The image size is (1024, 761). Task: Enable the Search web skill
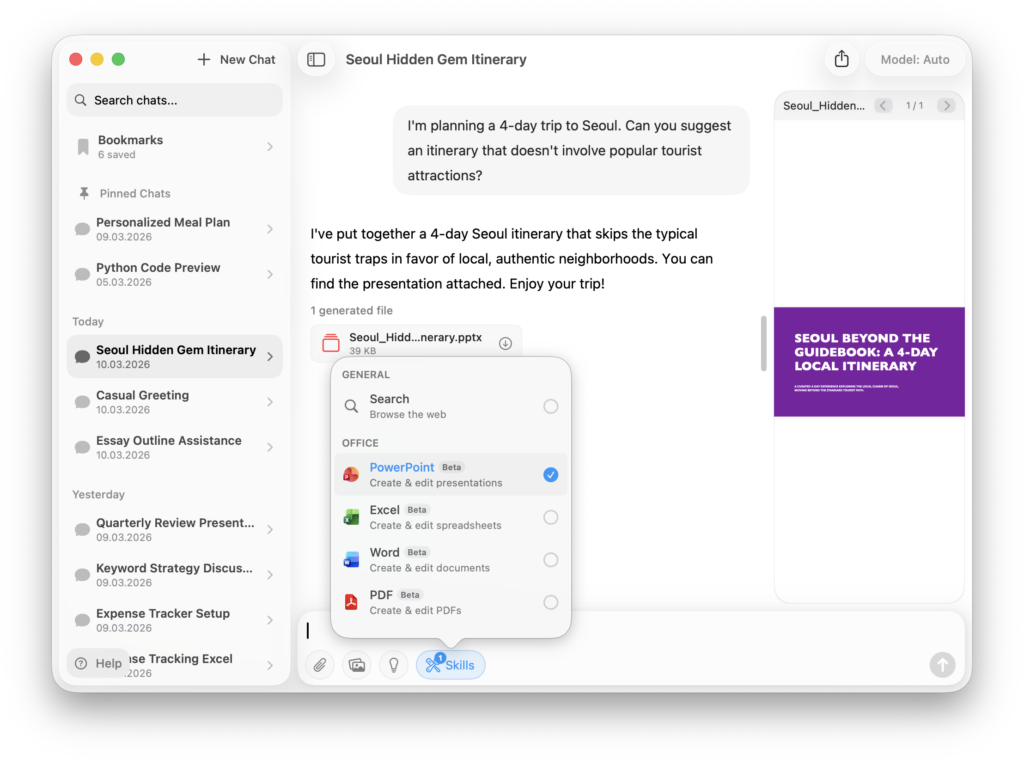point(550,406)
